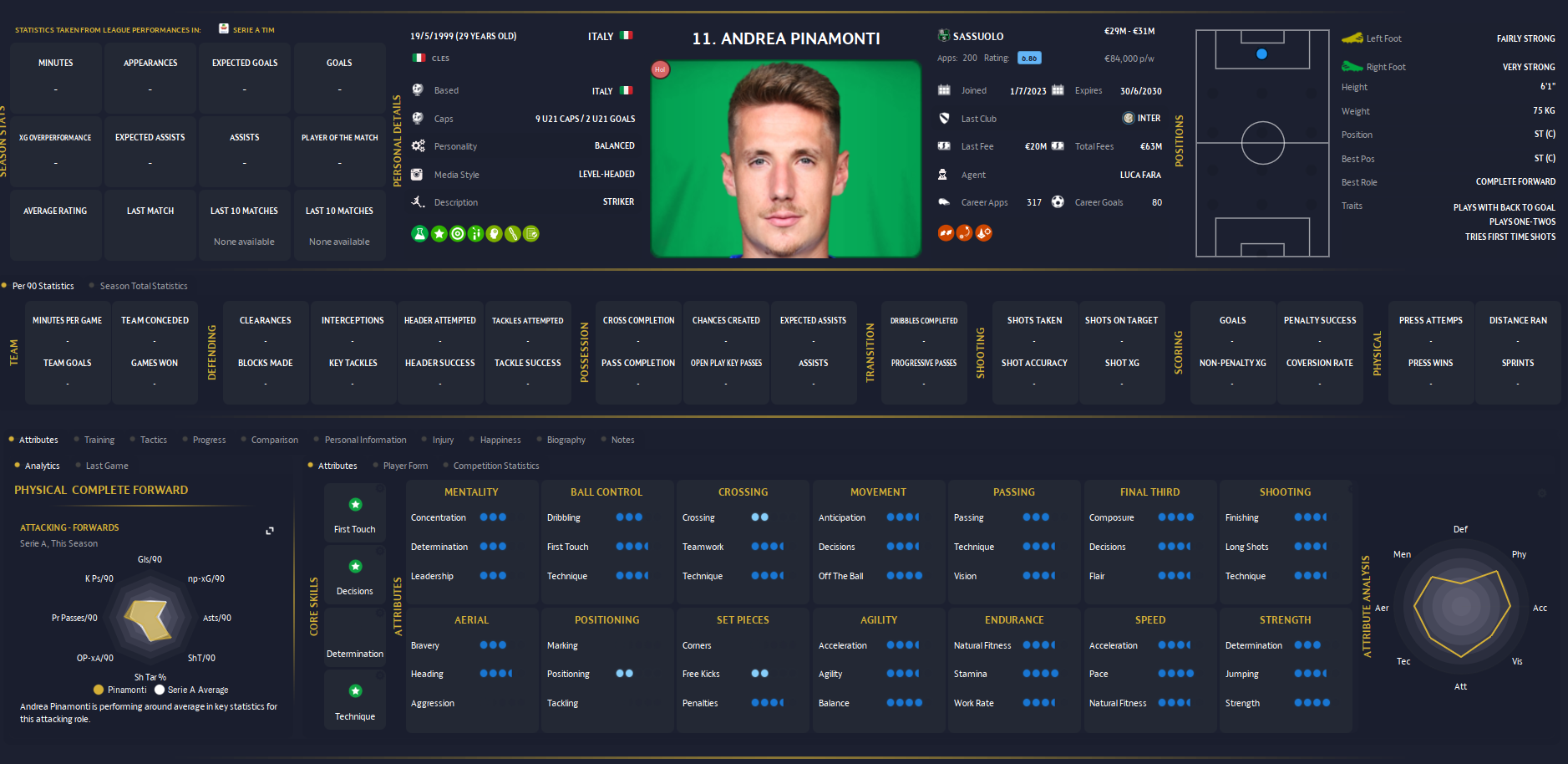Click the Plays With Back To Goal trait

(1504, 207)
